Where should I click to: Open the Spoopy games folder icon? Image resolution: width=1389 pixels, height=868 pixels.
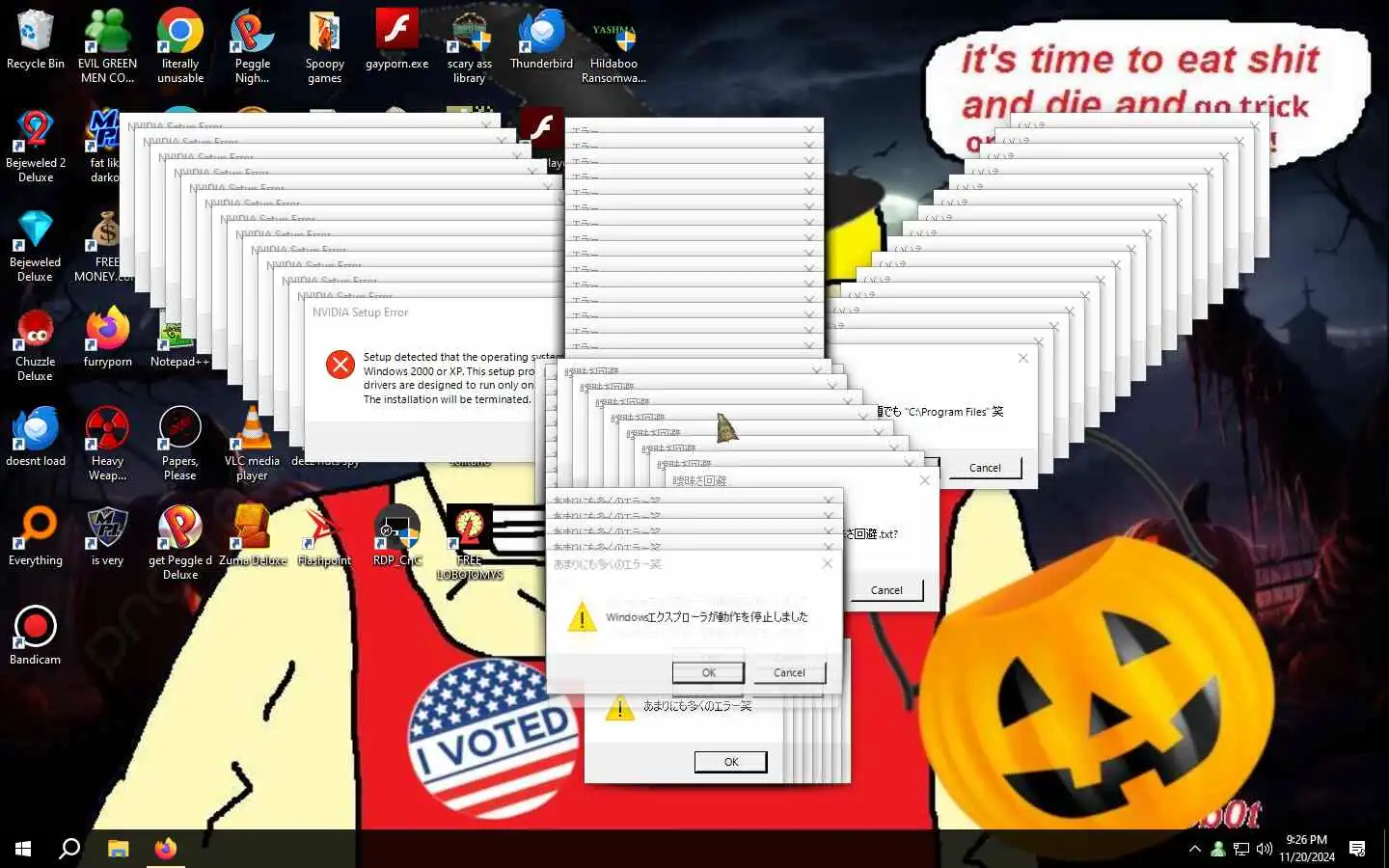pyautogui.click(x=324, y=45)
